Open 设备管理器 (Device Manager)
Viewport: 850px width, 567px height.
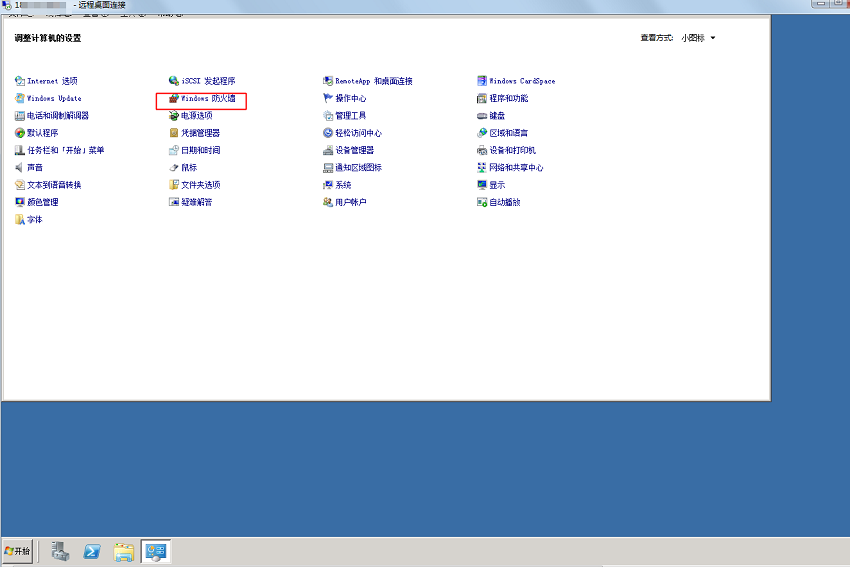354,150
